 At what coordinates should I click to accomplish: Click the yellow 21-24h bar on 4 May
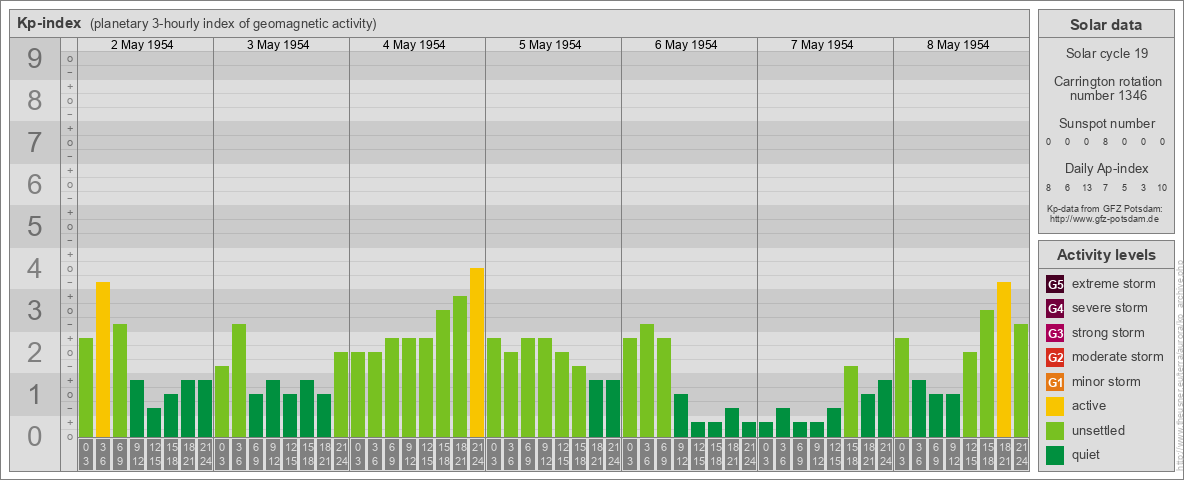click(476, 352)
